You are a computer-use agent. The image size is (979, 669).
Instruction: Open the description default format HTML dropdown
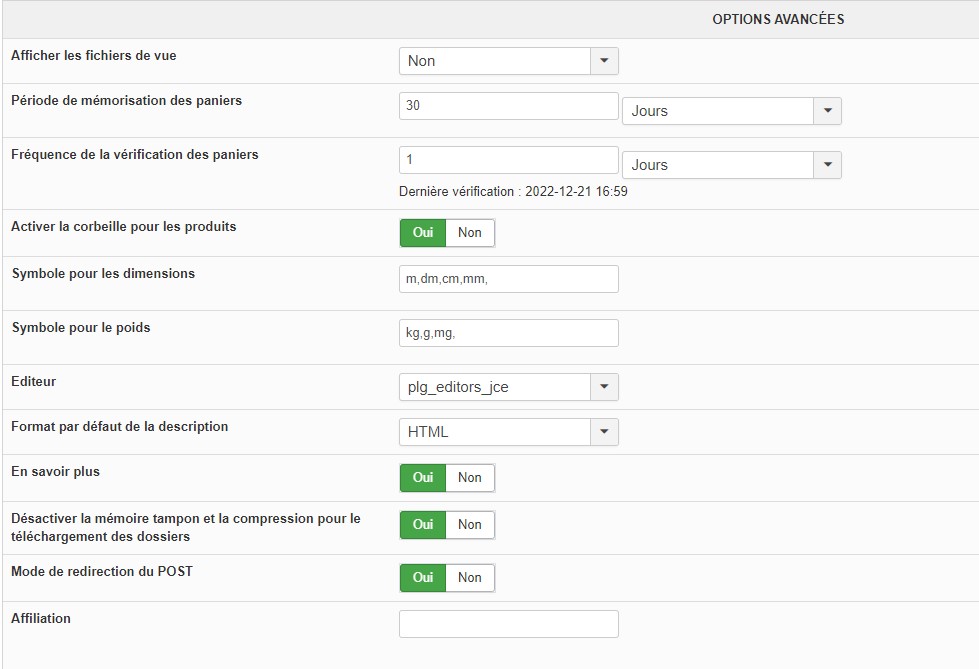click(x=508, y=432)
